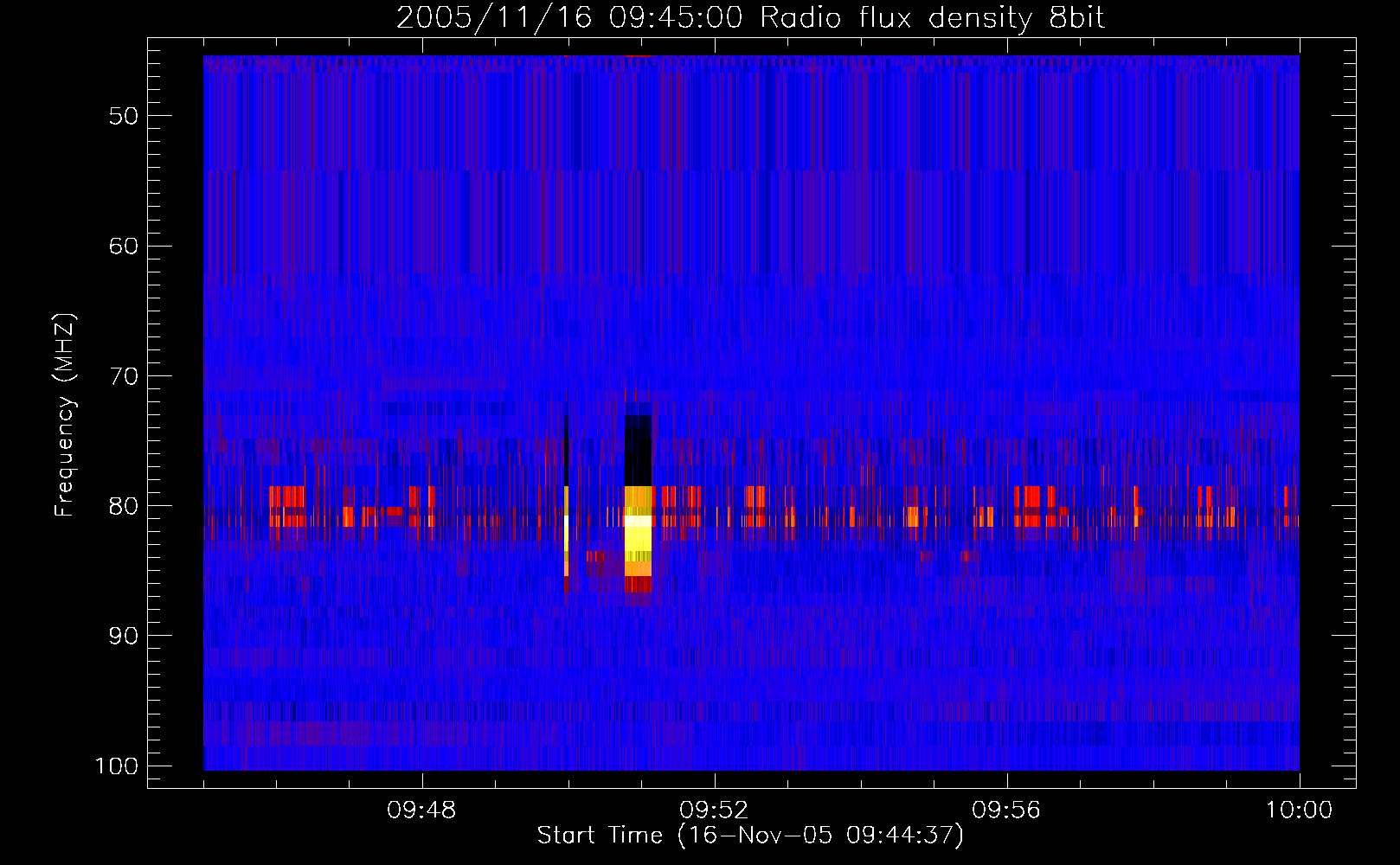Click the 09:52 time tick label
Screen dimensions: 1400x865
coord(714,811)
